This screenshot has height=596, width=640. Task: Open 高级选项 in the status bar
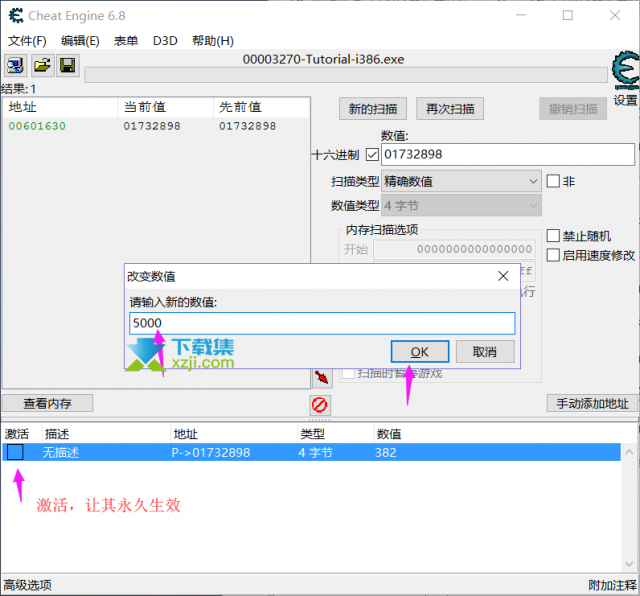27,585
